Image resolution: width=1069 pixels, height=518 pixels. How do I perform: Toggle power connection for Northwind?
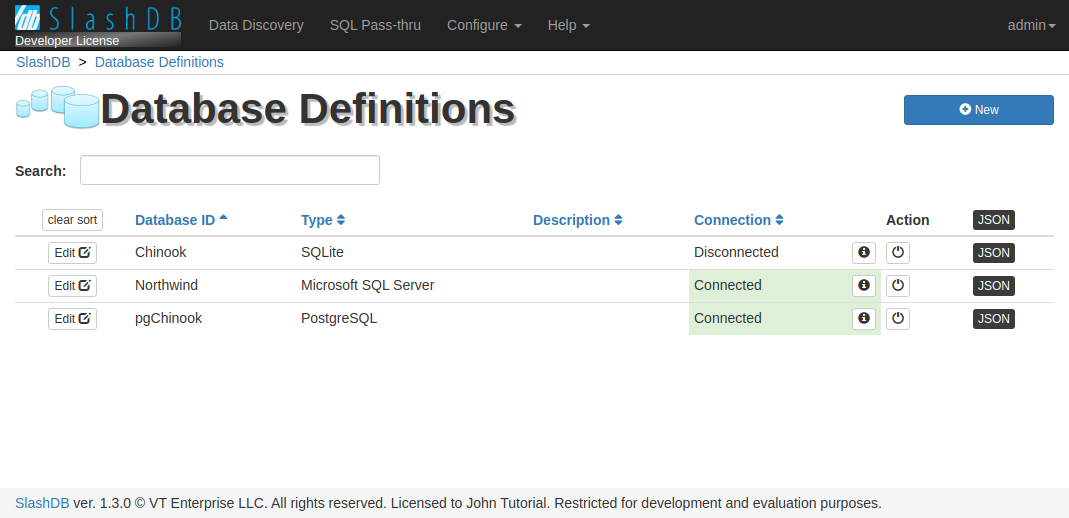click(x=898, y=286)
